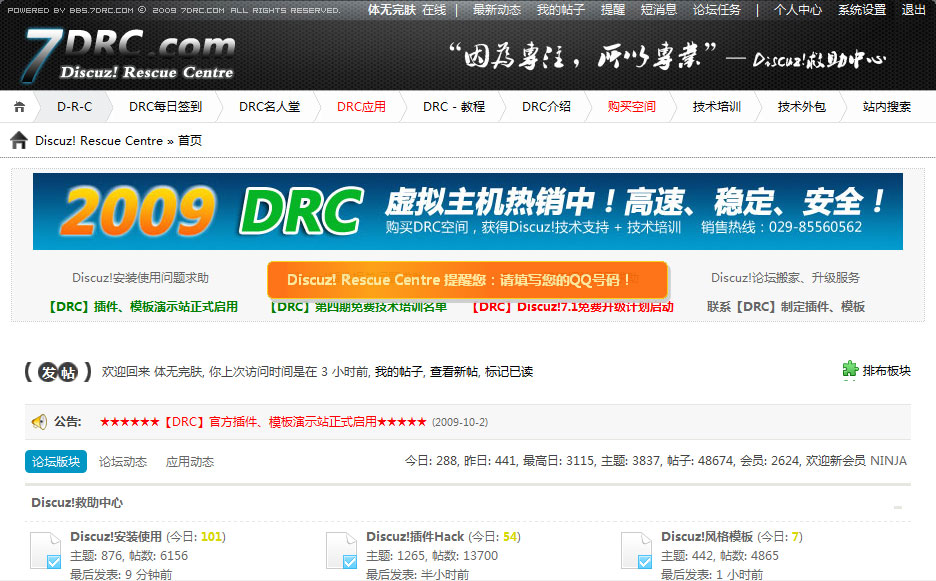Click the 2009 DRC hosting banner
The image size is (936, 581).
(x=468, y=211)
